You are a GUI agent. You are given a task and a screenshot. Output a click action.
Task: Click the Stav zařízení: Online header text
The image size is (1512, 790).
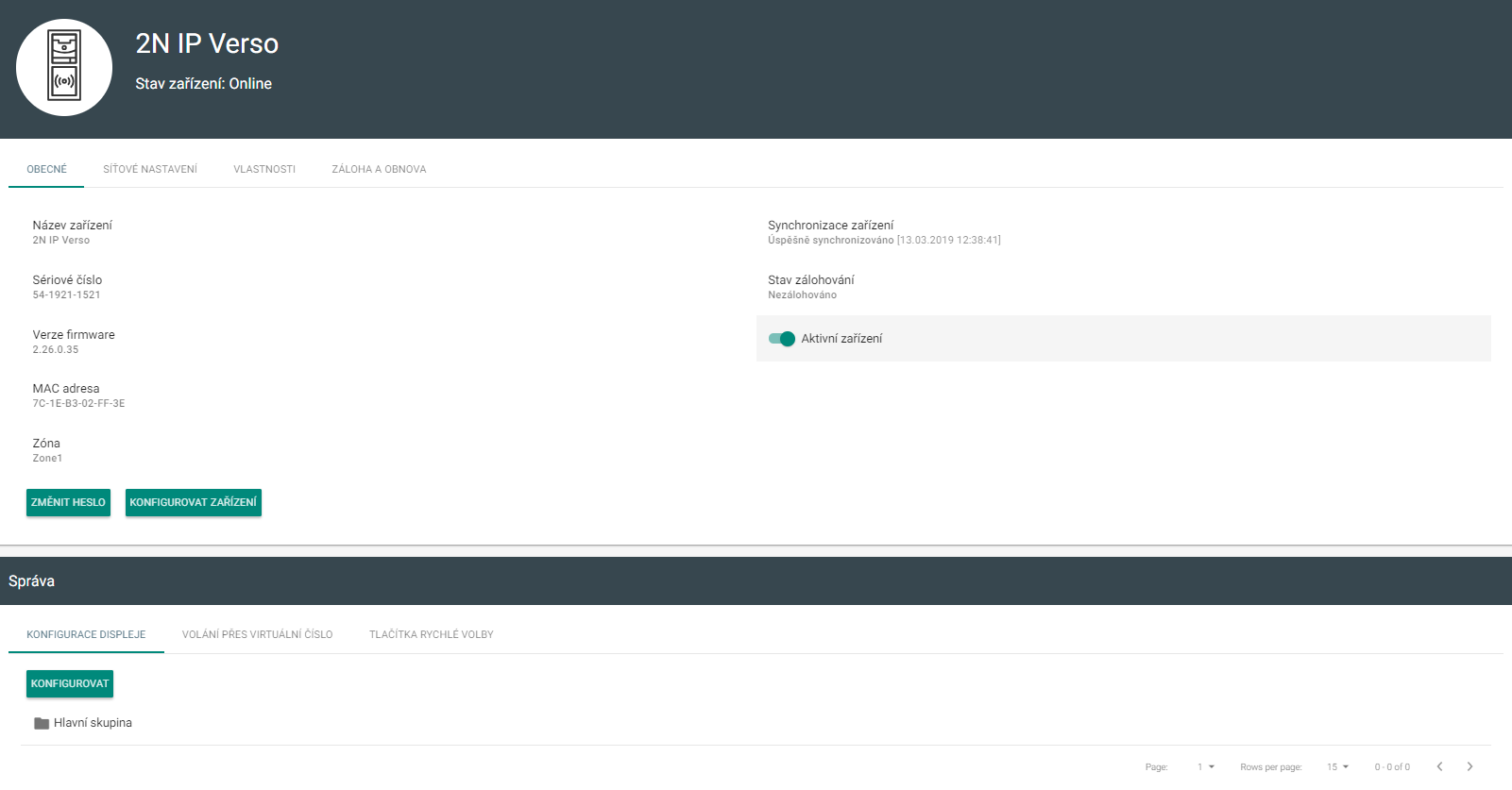coord(203,84)
